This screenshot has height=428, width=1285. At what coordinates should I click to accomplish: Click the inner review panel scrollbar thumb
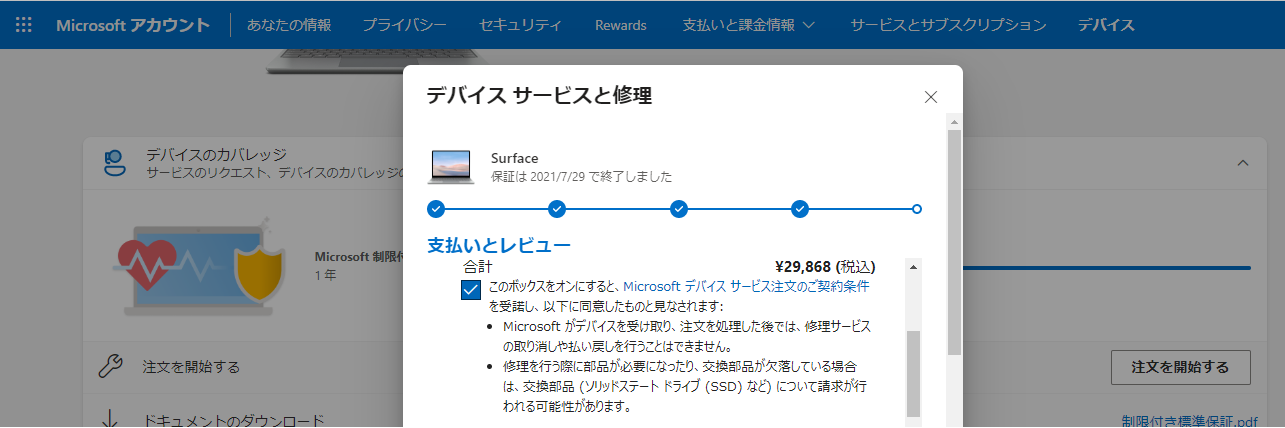click(913, 374)
